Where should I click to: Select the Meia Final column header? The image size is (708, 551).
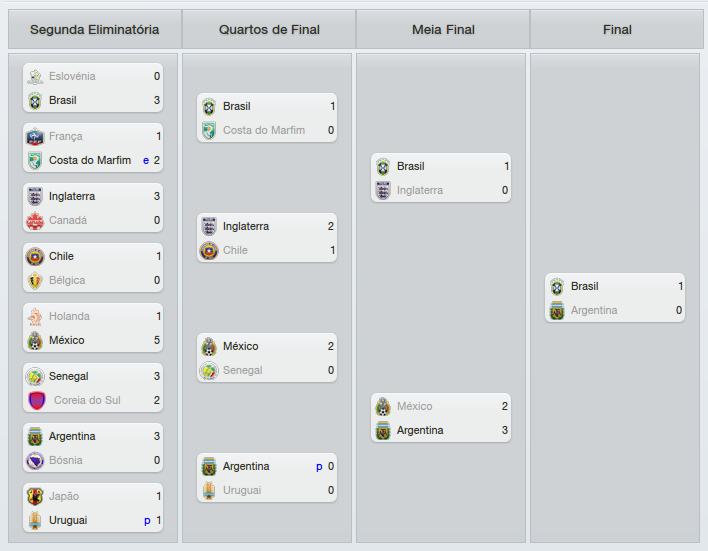coord(443,30)
